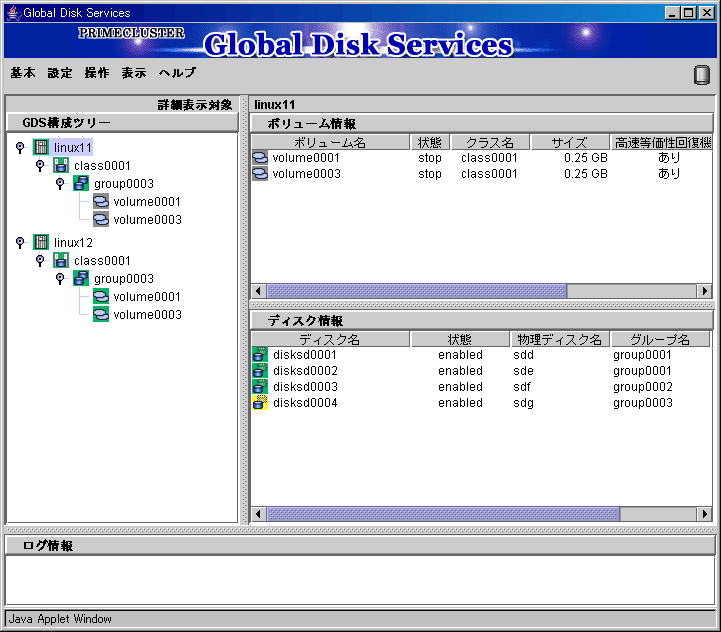The height and width of the screenshot is (632, 721).
Task: Click the ディスク名 column header
Action: pos(330,339)
